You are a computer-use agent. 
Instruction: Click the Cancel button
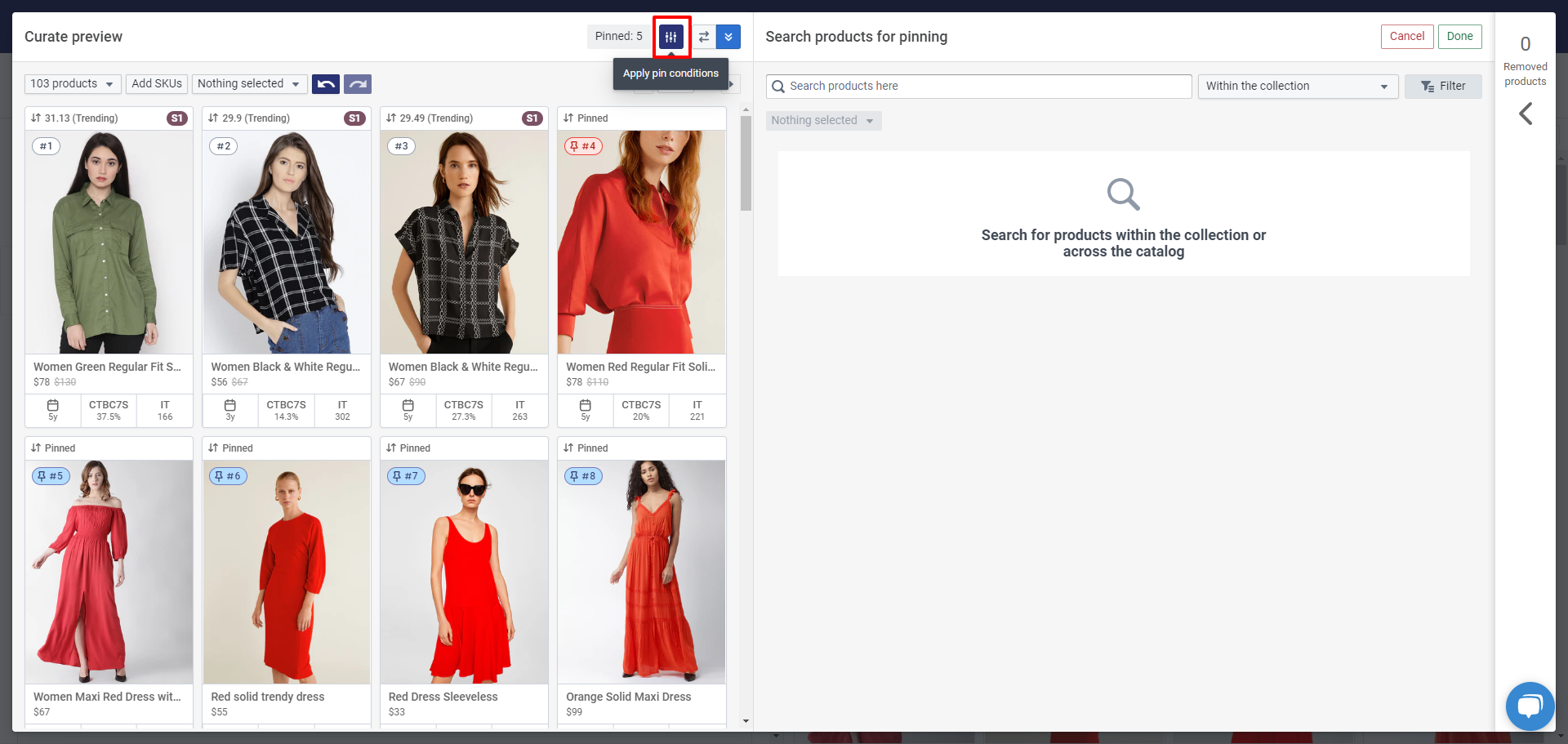(1407, 37)
